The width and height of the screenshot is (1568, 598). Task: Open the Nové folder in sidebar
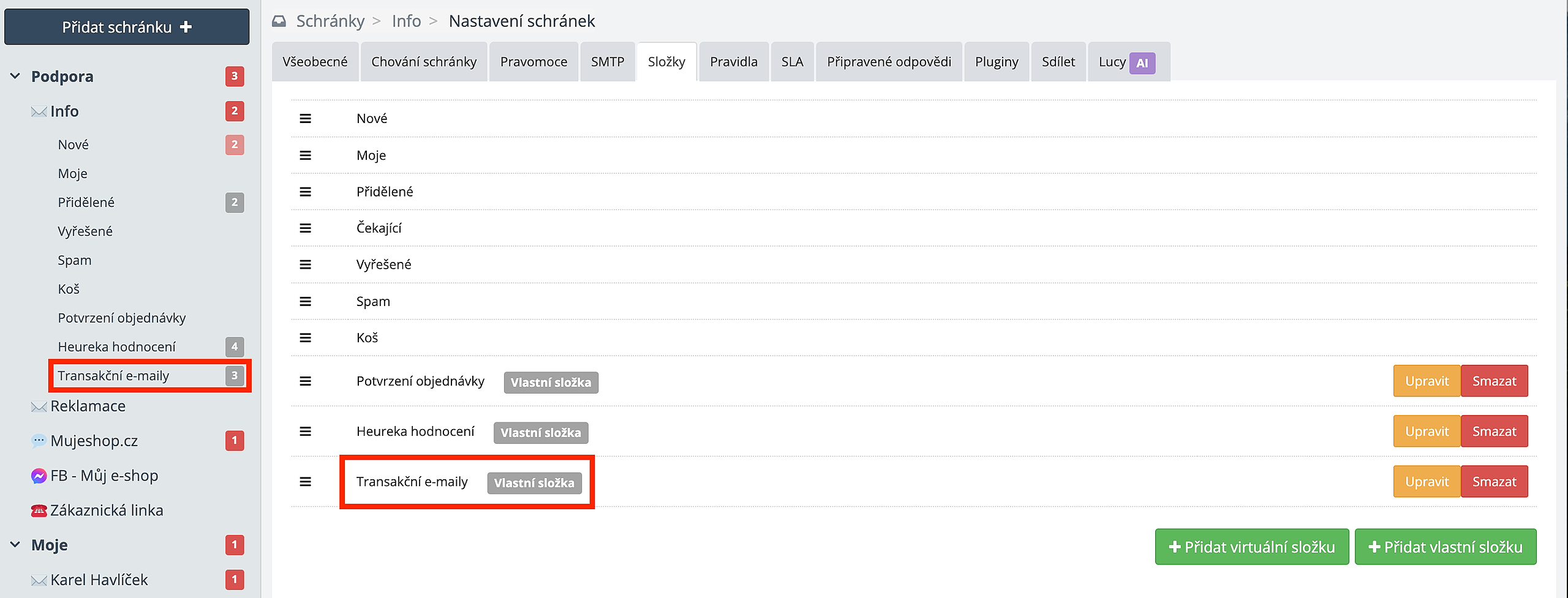tap(73, 144)
